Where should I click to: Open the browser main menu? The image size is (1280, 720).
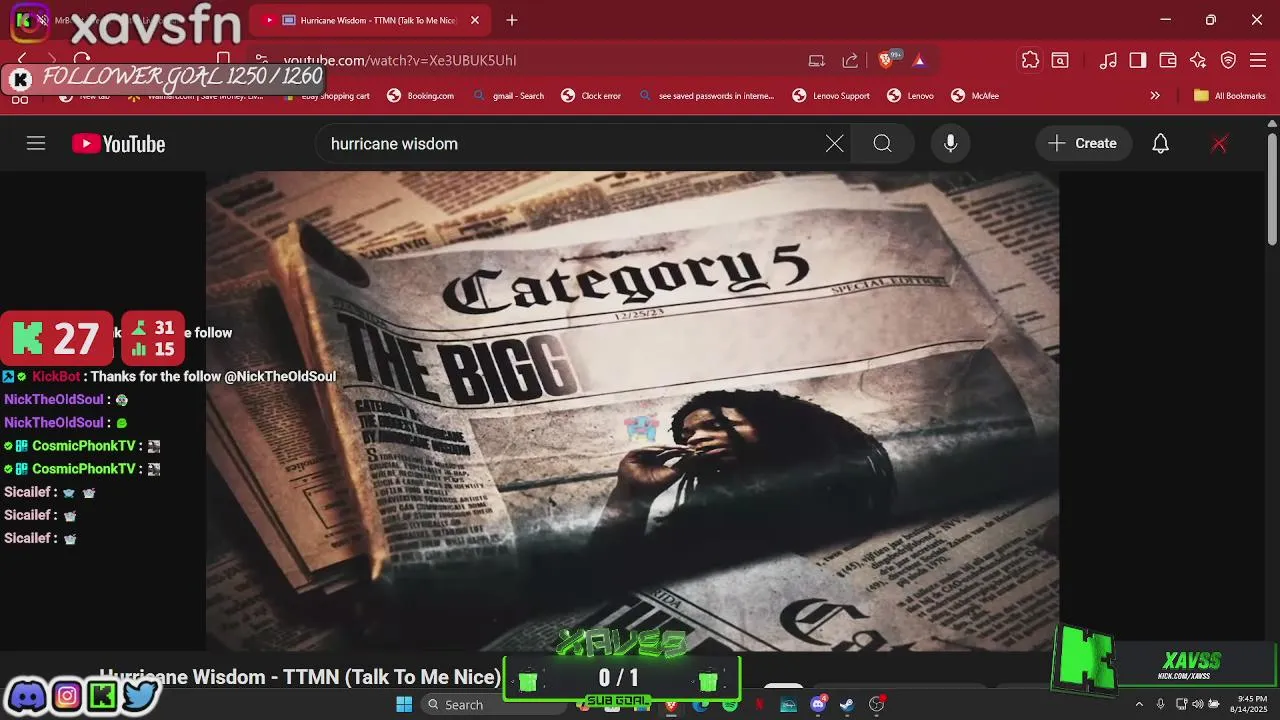click(x=1258, y=60)
